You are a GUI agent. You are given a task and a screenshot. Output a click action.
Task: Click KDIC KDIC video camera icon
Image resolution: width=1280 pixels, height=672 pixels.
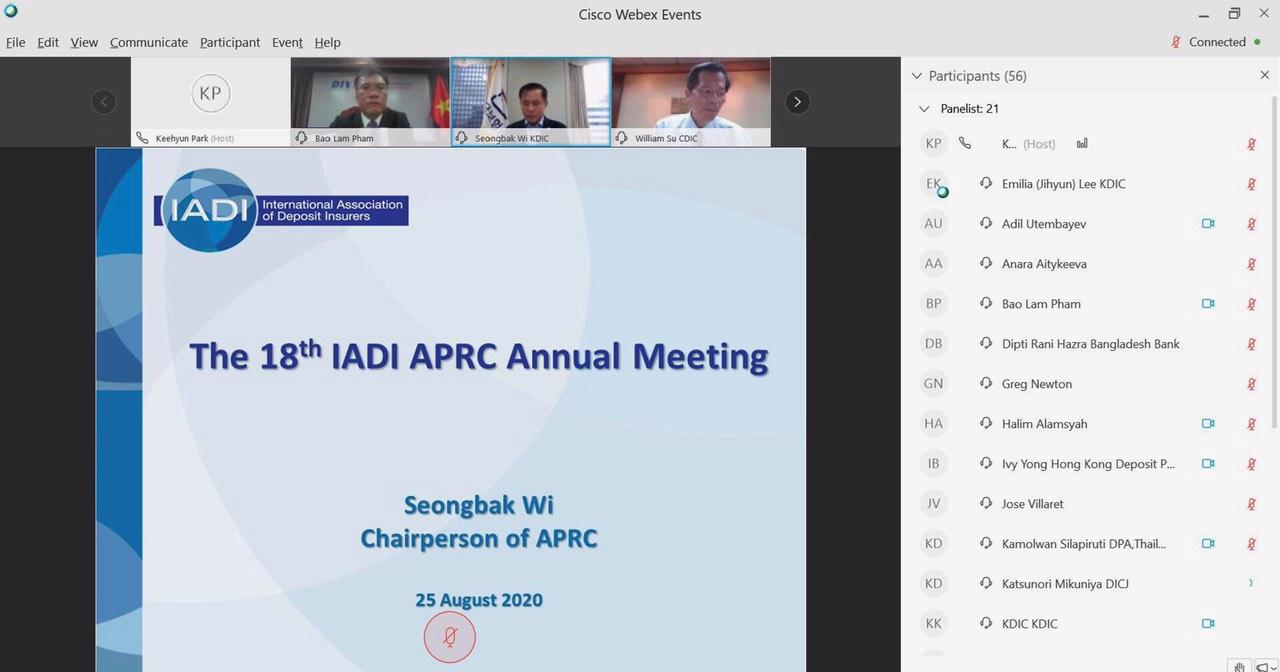pos(1208,624)
